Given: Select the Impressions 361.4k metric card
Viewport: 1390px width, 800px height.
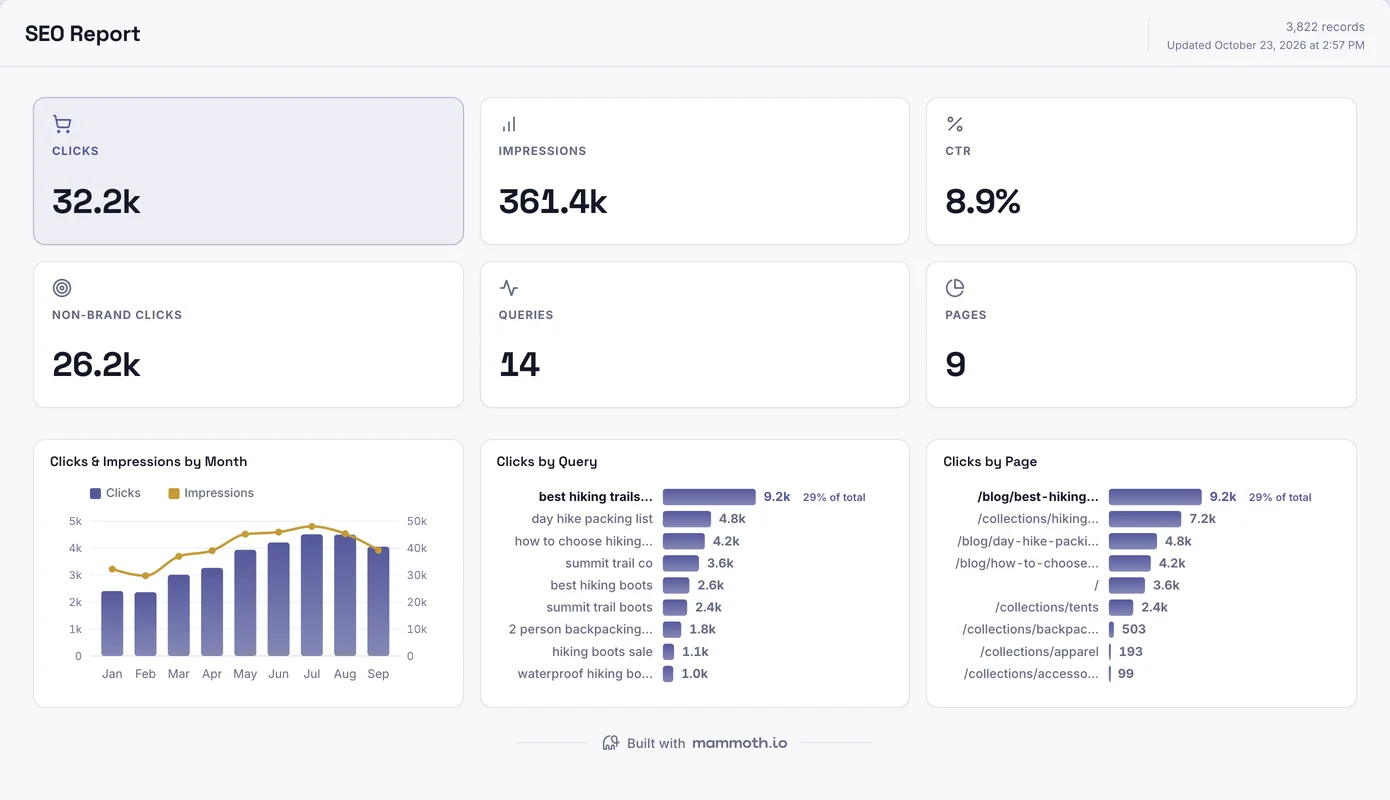Looking at the screenshot, I should [x=695, y=171].
